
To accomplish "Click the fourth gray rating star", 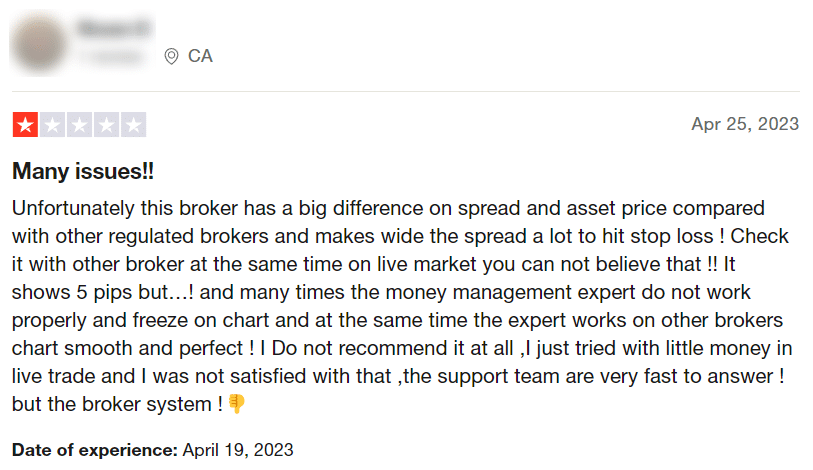I will (106, 125).
